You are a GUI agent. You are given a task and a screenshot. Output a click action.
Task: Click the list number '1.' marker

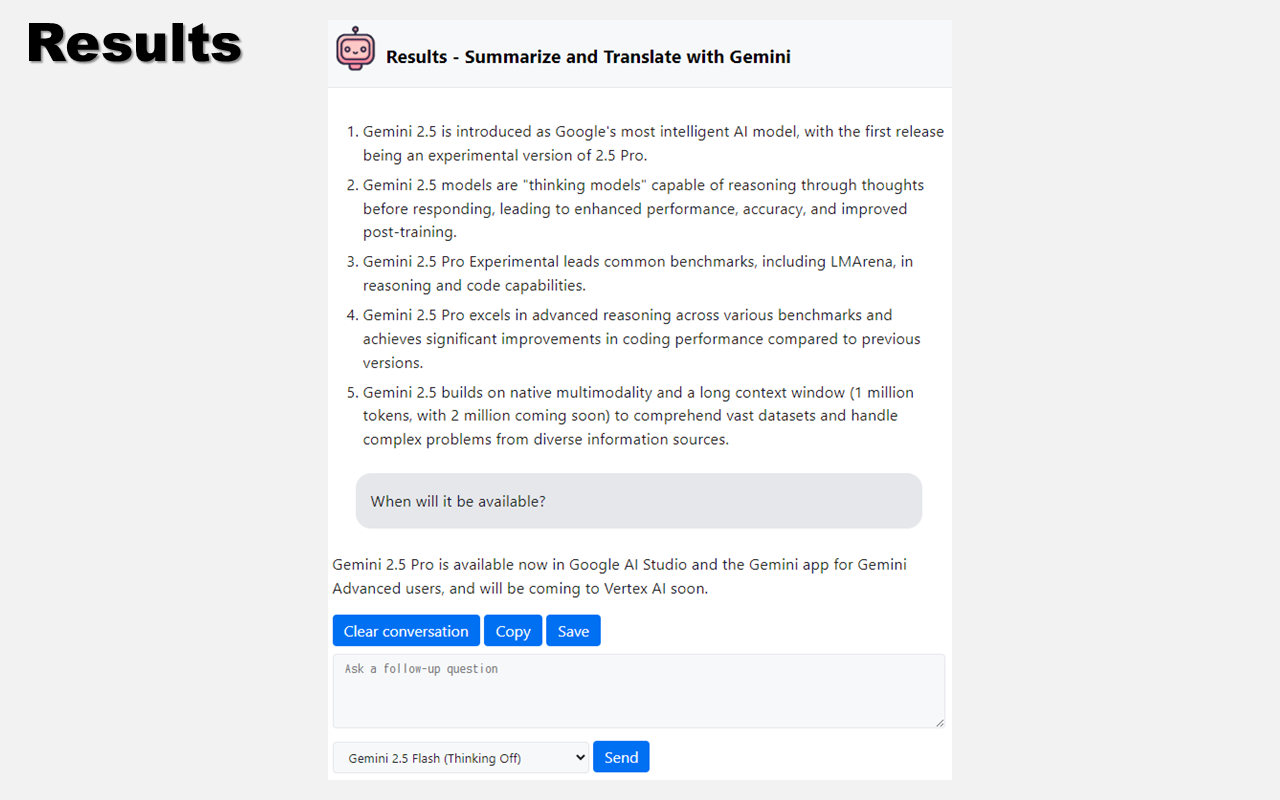pyautogui.click(x=351, y=132)
